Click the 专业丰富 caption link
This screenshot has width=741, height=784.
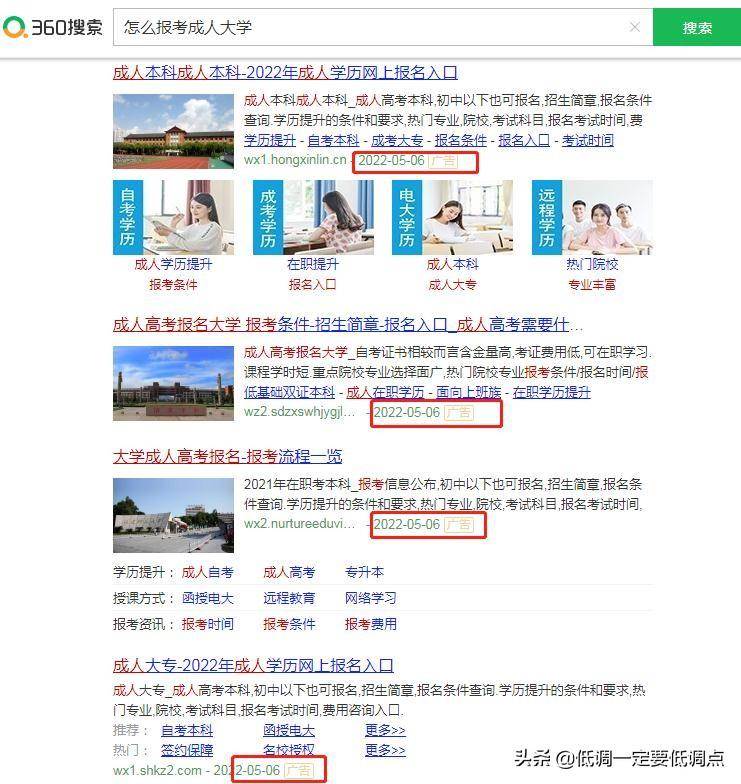tap(592, 284)
